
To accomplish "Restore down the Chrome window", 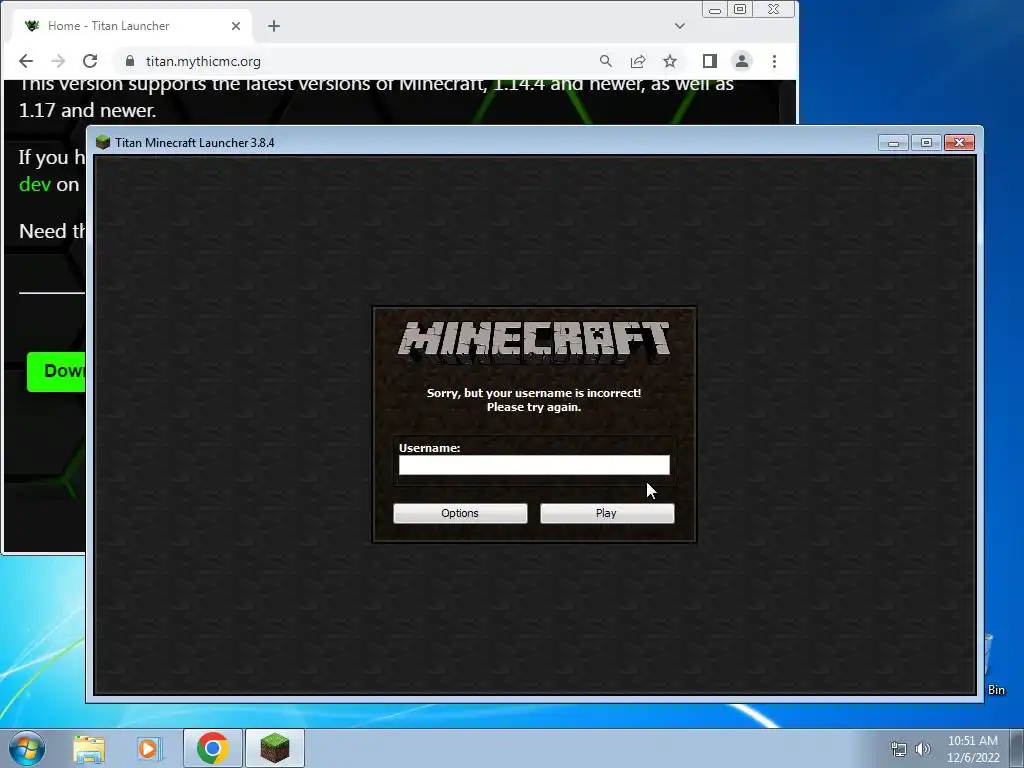I will [x=740, y=9].
